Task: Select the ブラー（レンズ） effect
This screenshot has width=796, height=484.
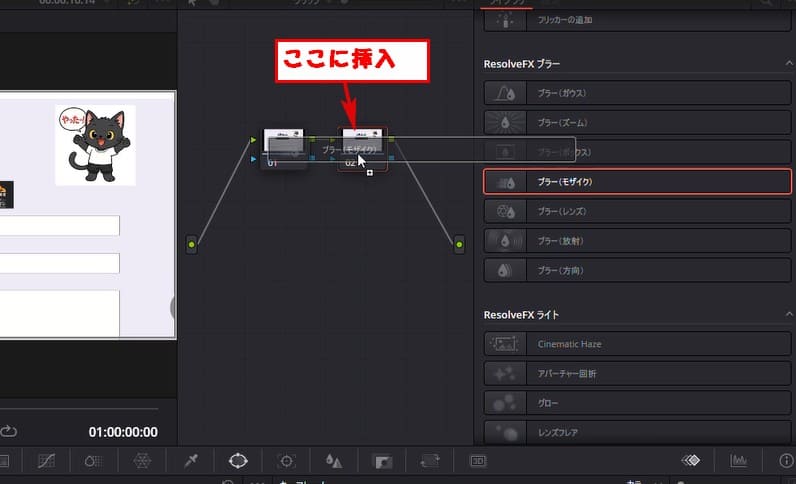Action: tap(637, 211)
